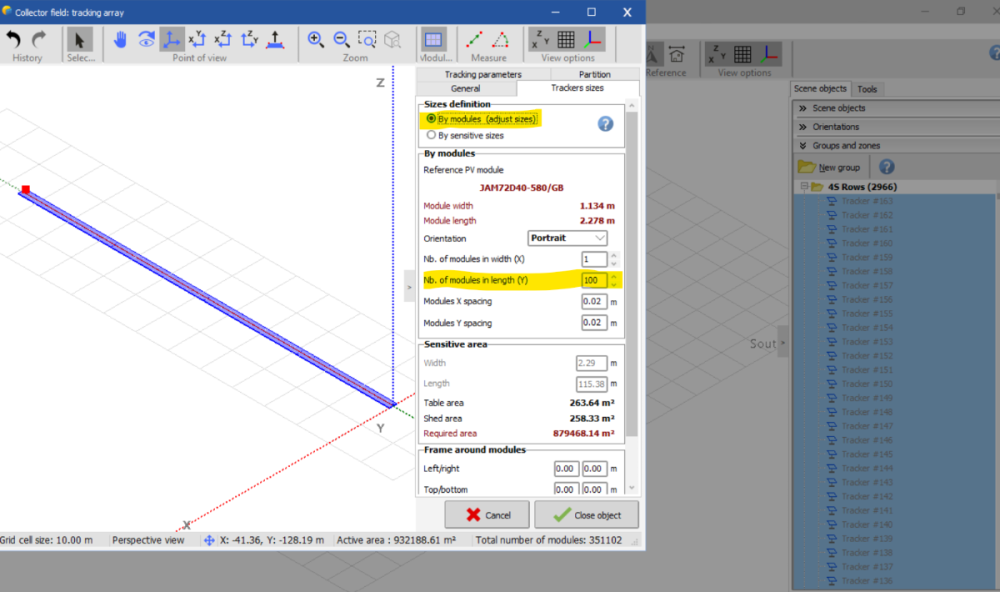Expand the Scene objects section
1000x592 pixels.
coord(803,108)
